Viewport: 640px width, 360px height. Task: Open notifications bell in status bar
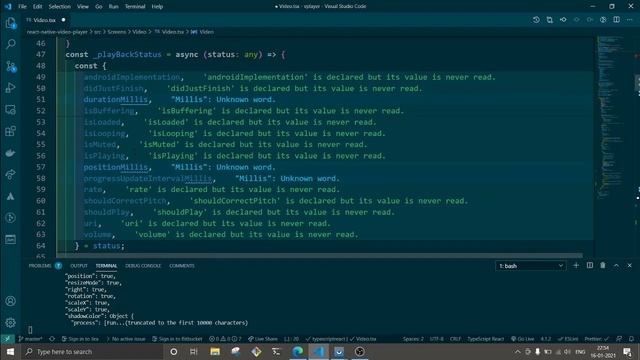(x=631, y=339)
